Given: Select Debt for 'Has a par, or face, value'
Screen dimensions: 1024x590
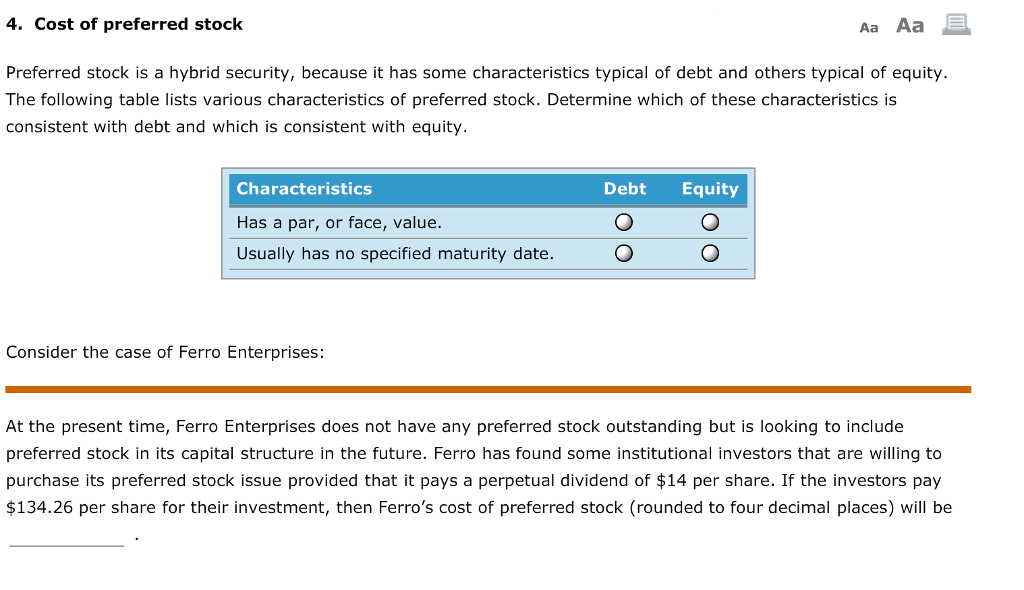Looking at the screenshot, I should coord(623,222).
